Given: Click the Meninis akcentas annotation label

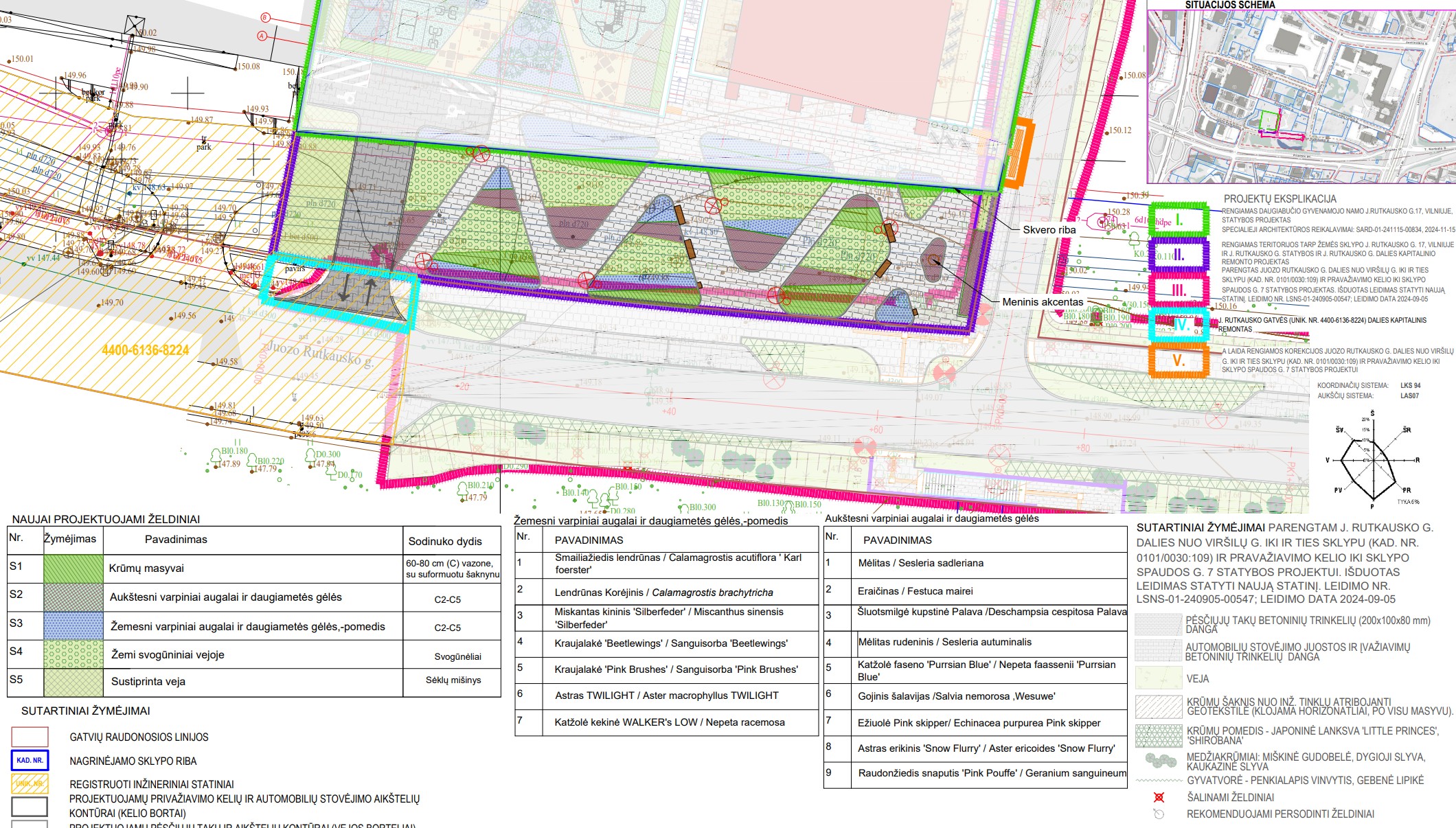Looking at the screenshot, I should pos(1042,302).
